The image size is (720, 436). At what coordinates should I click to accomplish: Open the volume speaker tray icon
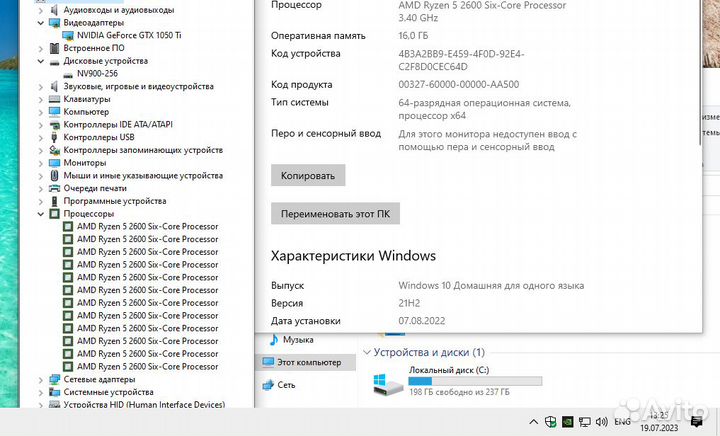click(x=602, y=421)
